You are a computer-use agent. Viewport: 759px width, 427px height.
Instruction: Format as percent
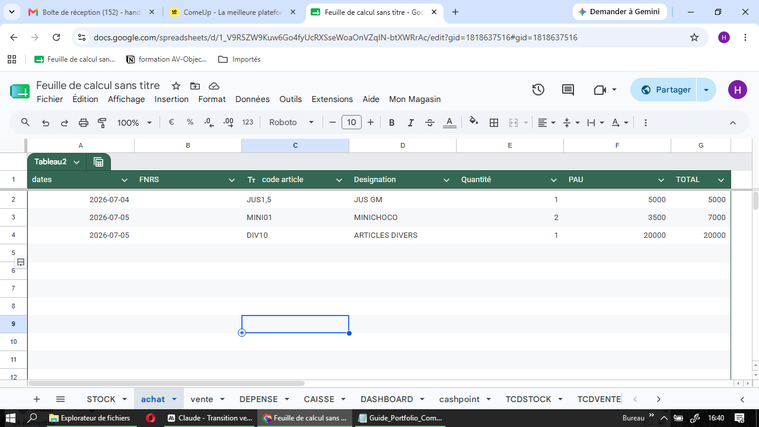tap(190, 122)
